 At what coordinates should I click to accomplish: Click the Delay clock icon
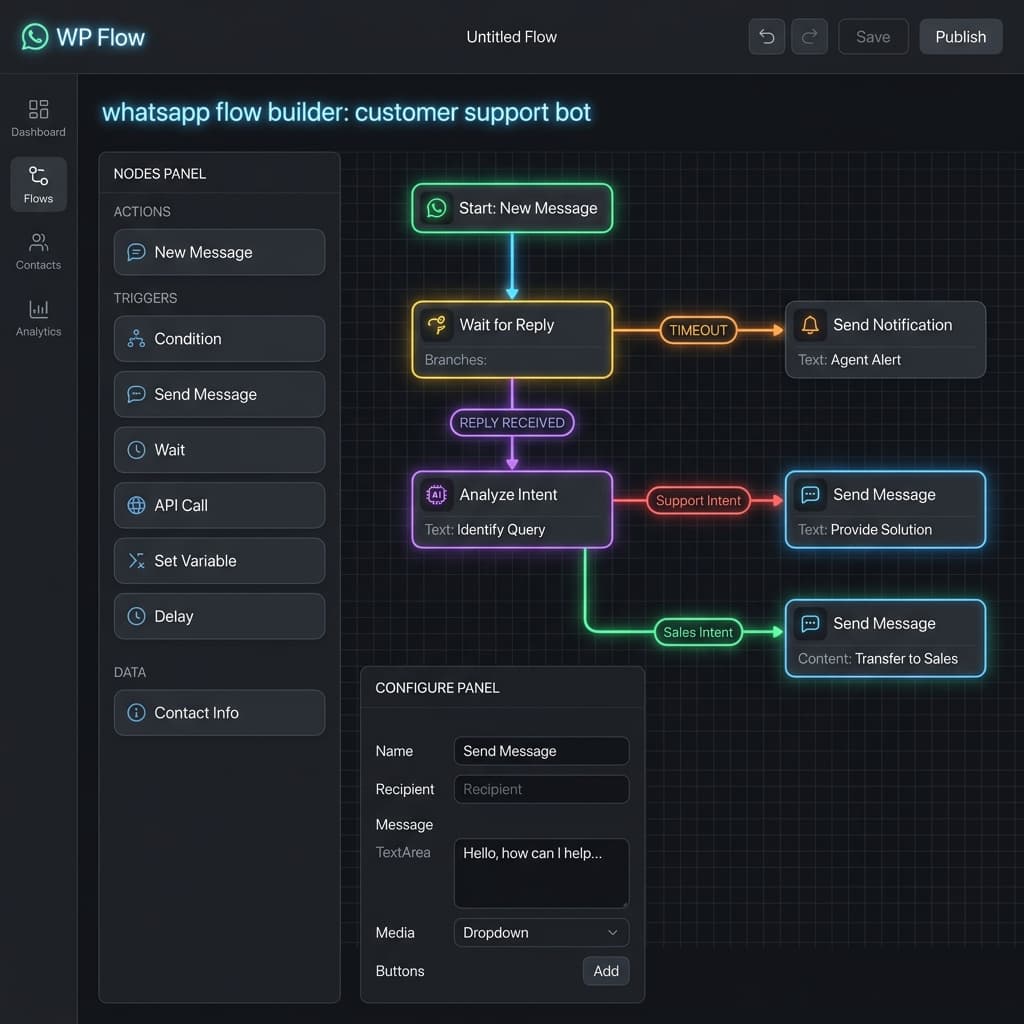(136, 616)
